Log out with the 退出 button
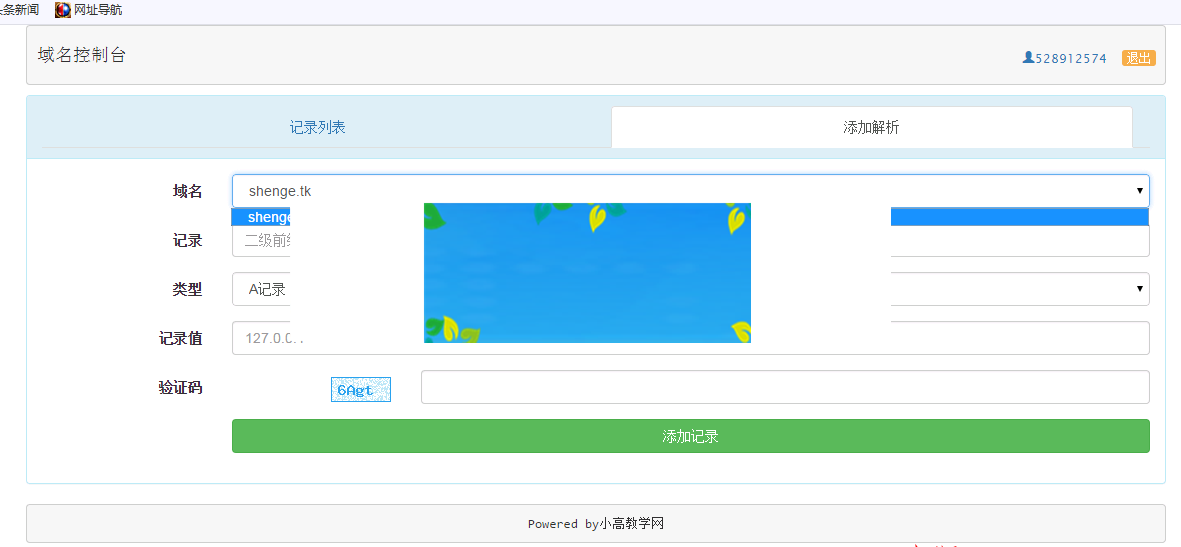Viewport: 1181px width, 547px height. pyautogui.click(x=1138, y=58)
